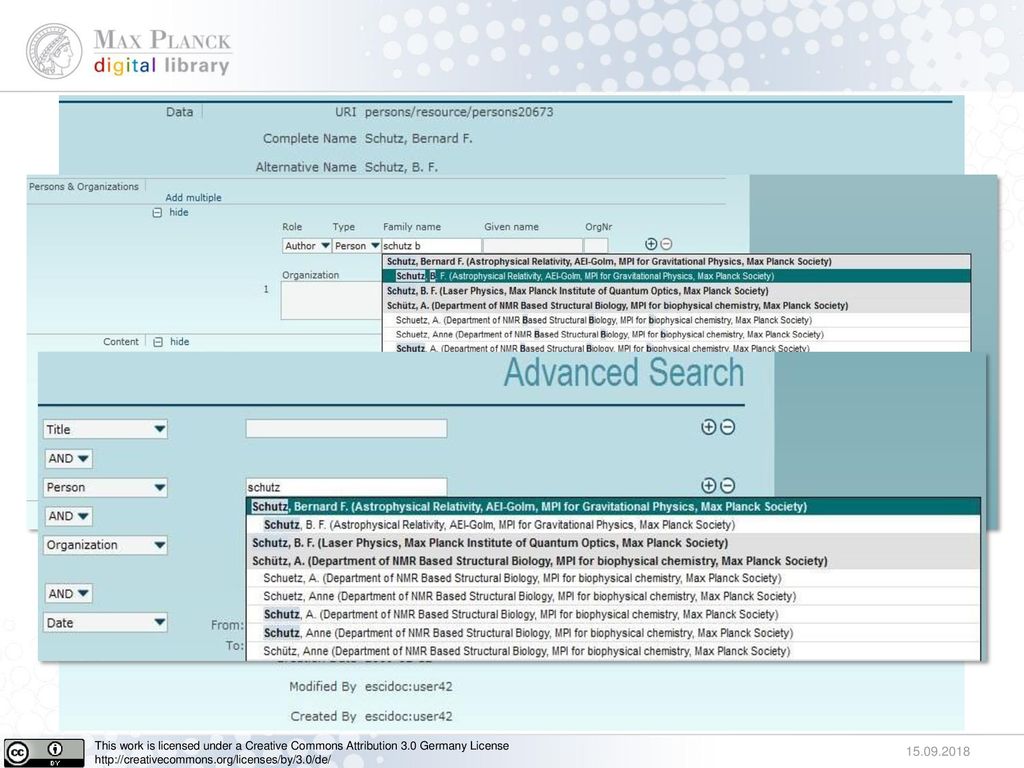The image size is (1024, 768).
Task: Select highlighted 'Schutz, Bernard F.' suggestion in Advanced Search
Action: tap(613, 506)
